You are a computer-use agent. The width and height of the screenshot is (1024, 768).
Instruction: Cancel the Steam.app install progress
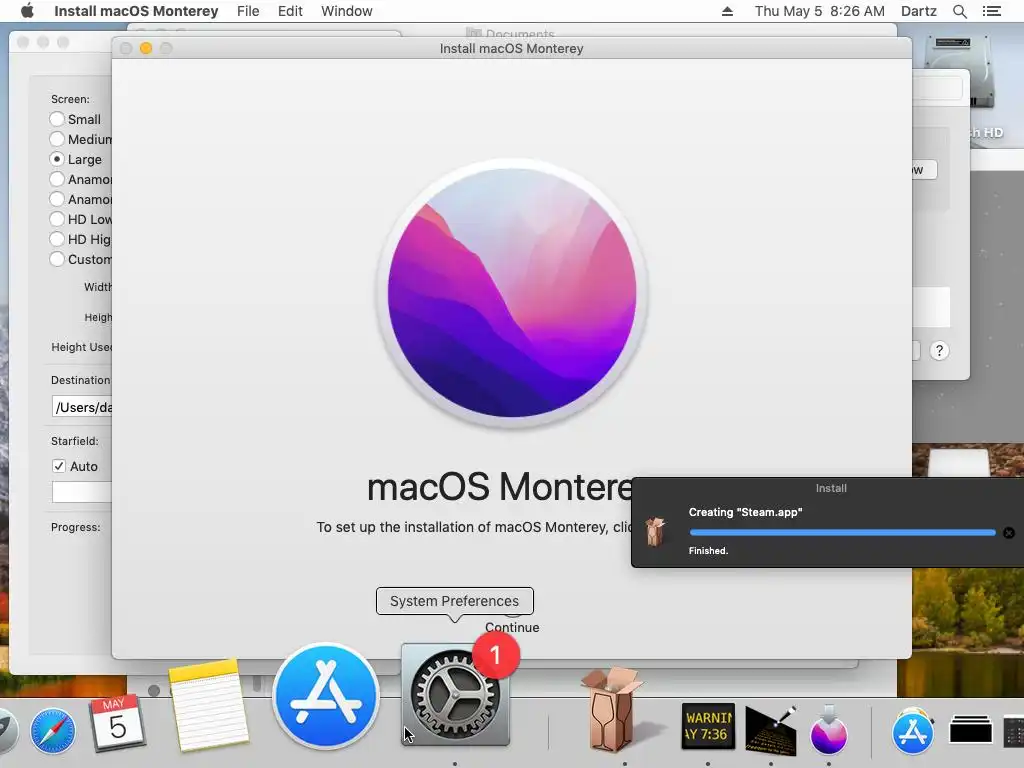pos(1008,533)
